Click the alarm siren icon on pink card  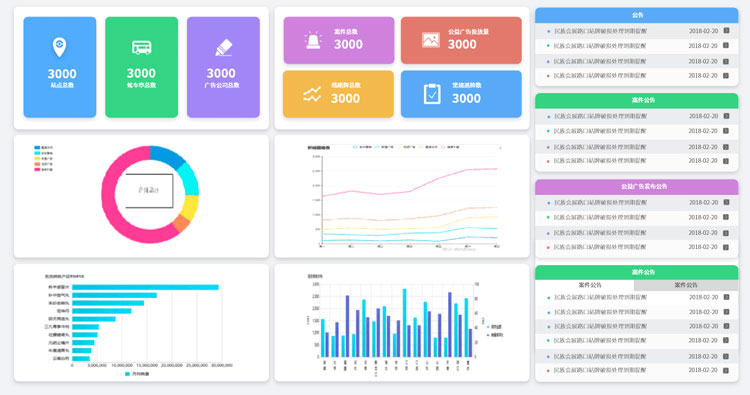(x=313, y=41)
